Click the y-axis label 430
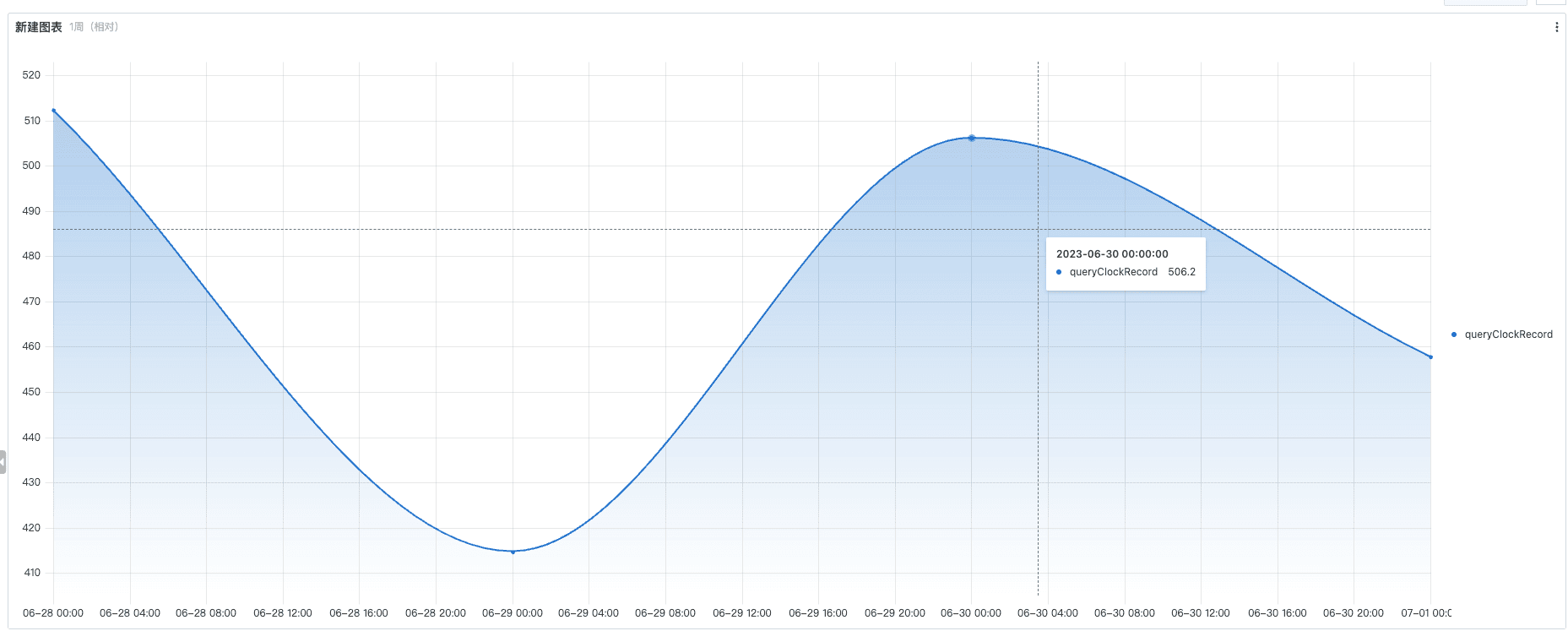Screen dimensions: 1568x631 (31, 482)
